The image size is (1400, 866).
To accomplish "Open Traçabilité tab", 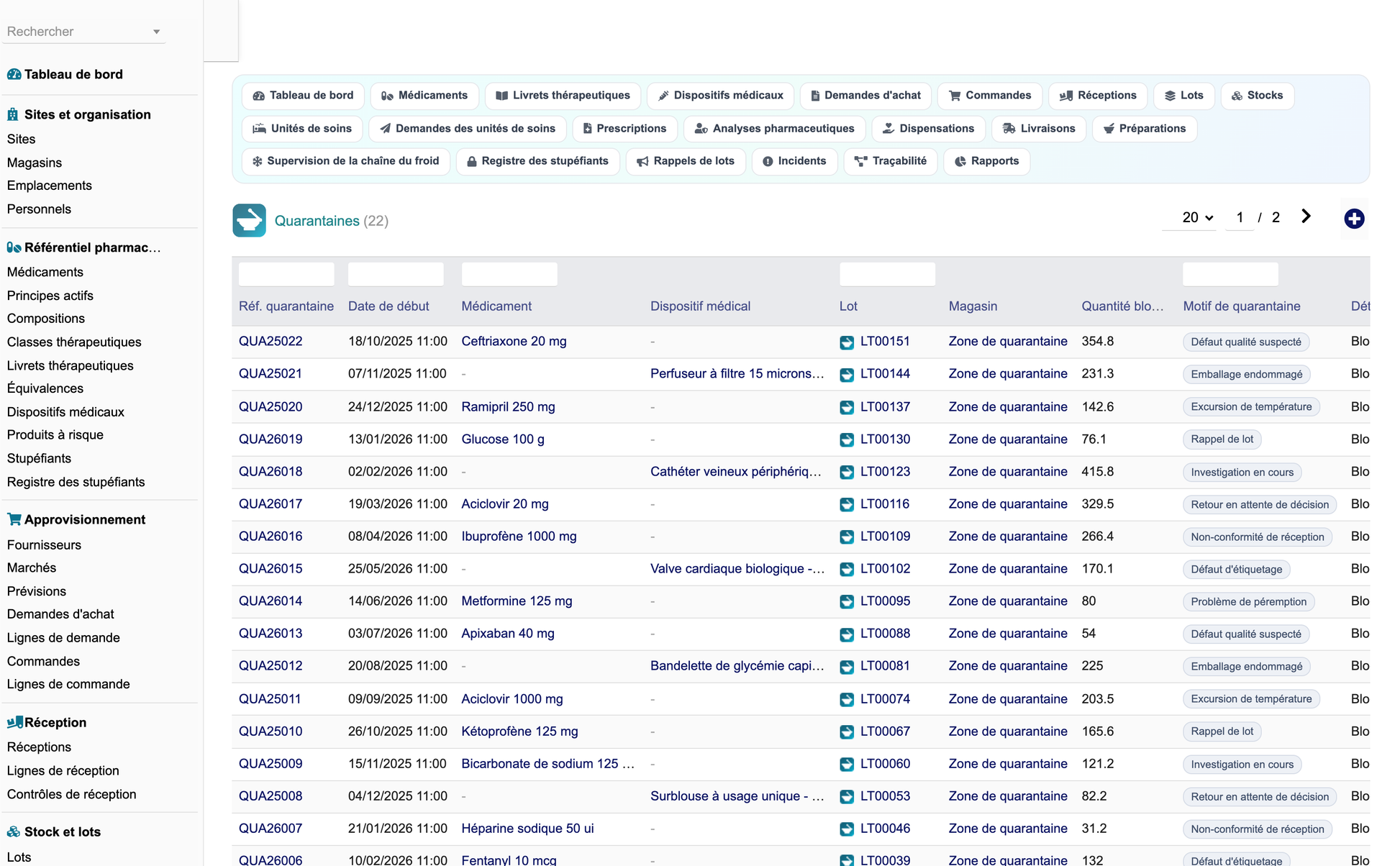I will click(x=891, y=161).
